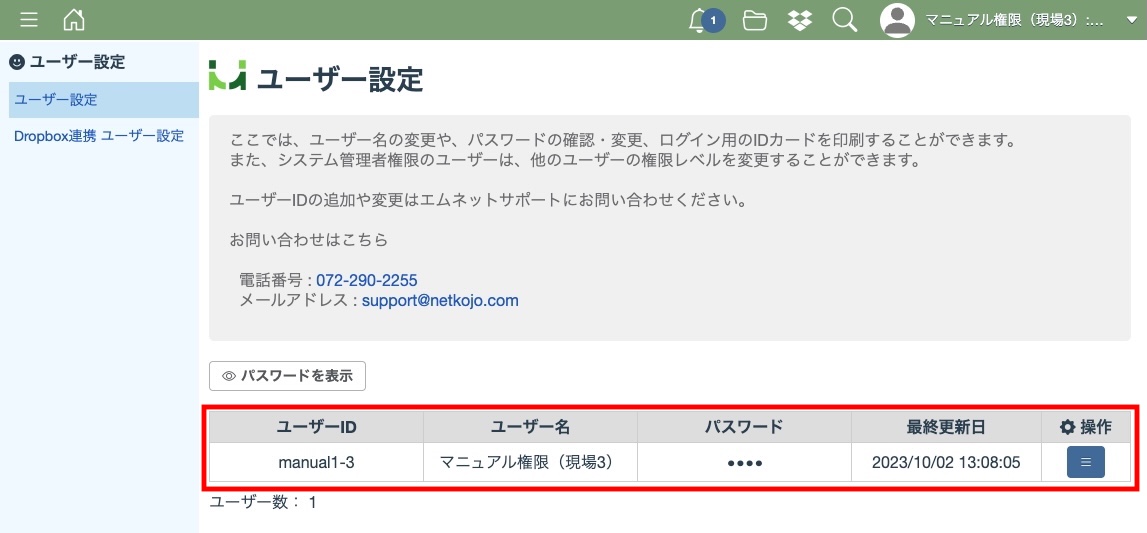This screenshot has height=533, width=1147.
Task: Show passwords with the eye button
Action: click(x=287, y=376)
